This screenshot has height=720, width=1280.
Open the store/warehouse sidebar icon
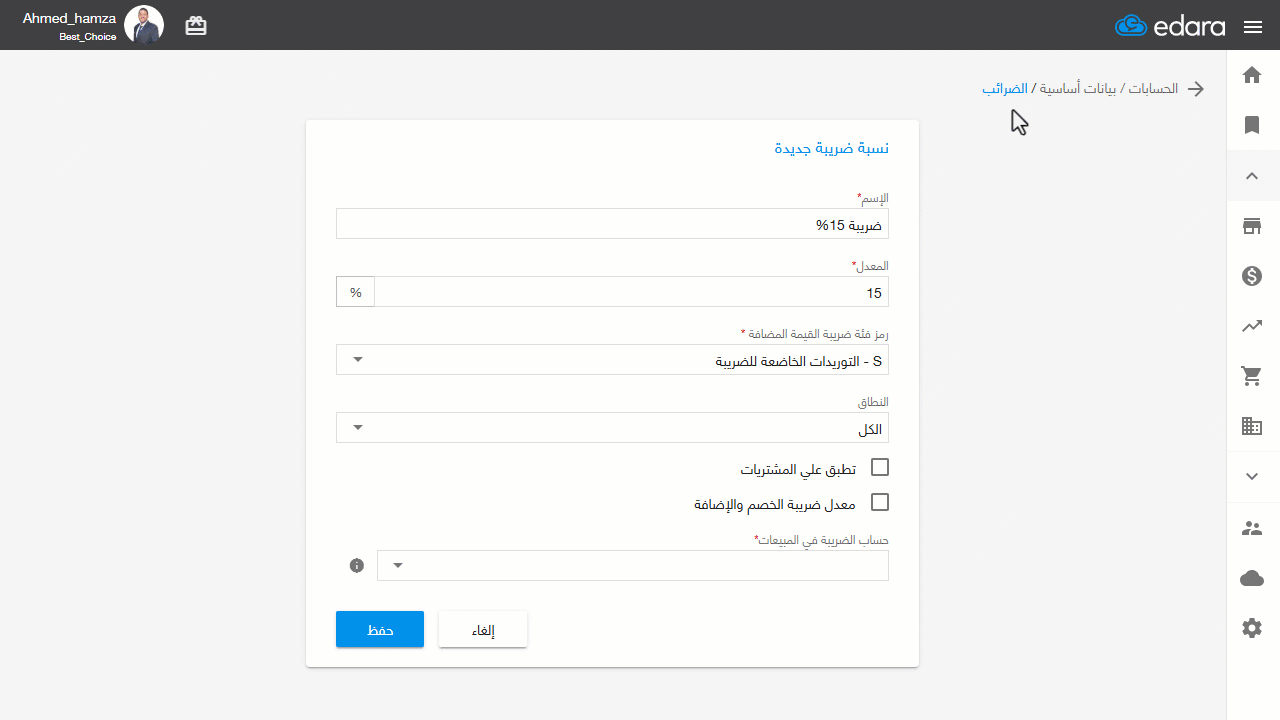(x=1252, y=226)
